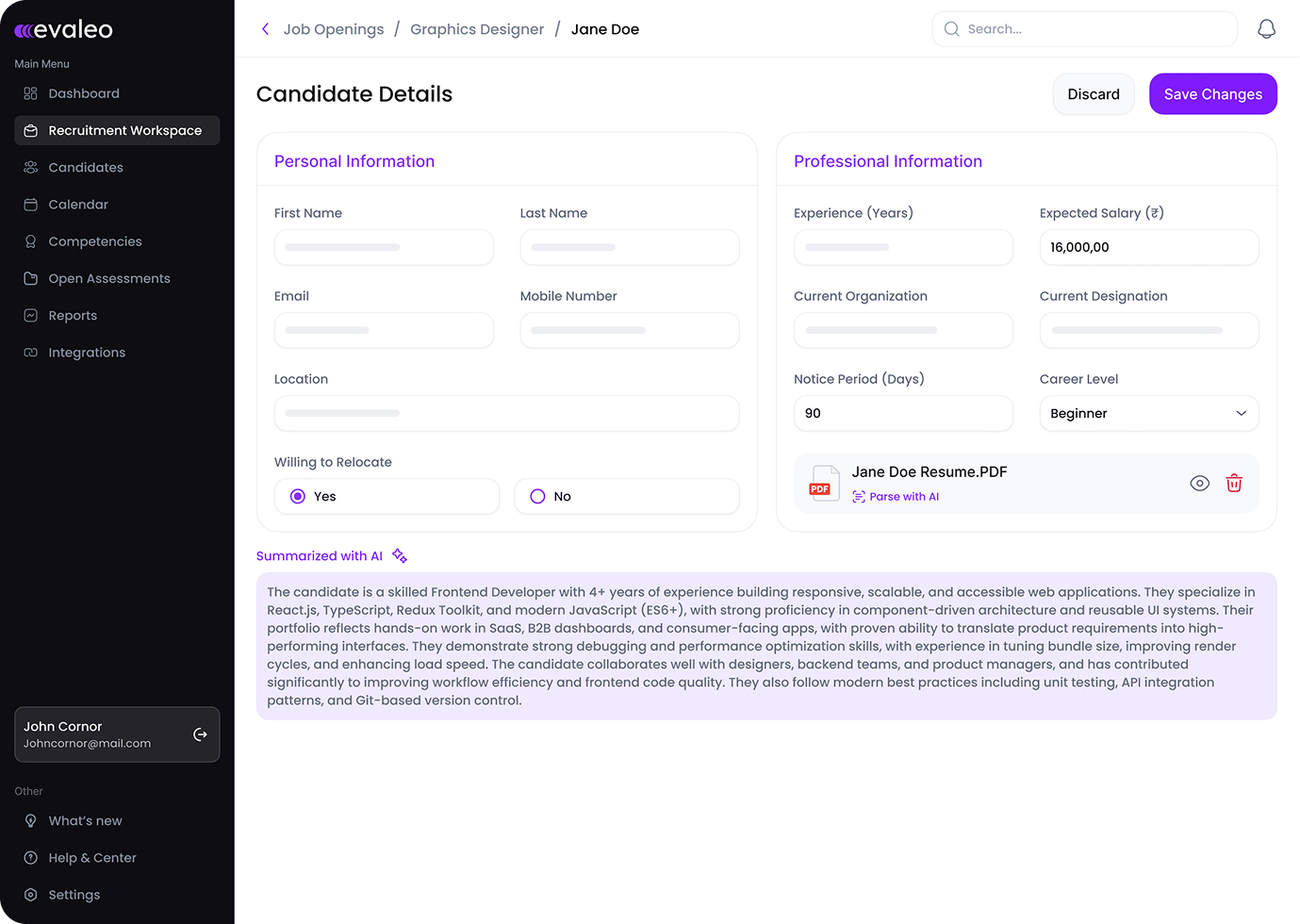Screen dimensions: 1300x924
Task: Delete the Jane Doe resume file
Action: point(1233,484)
